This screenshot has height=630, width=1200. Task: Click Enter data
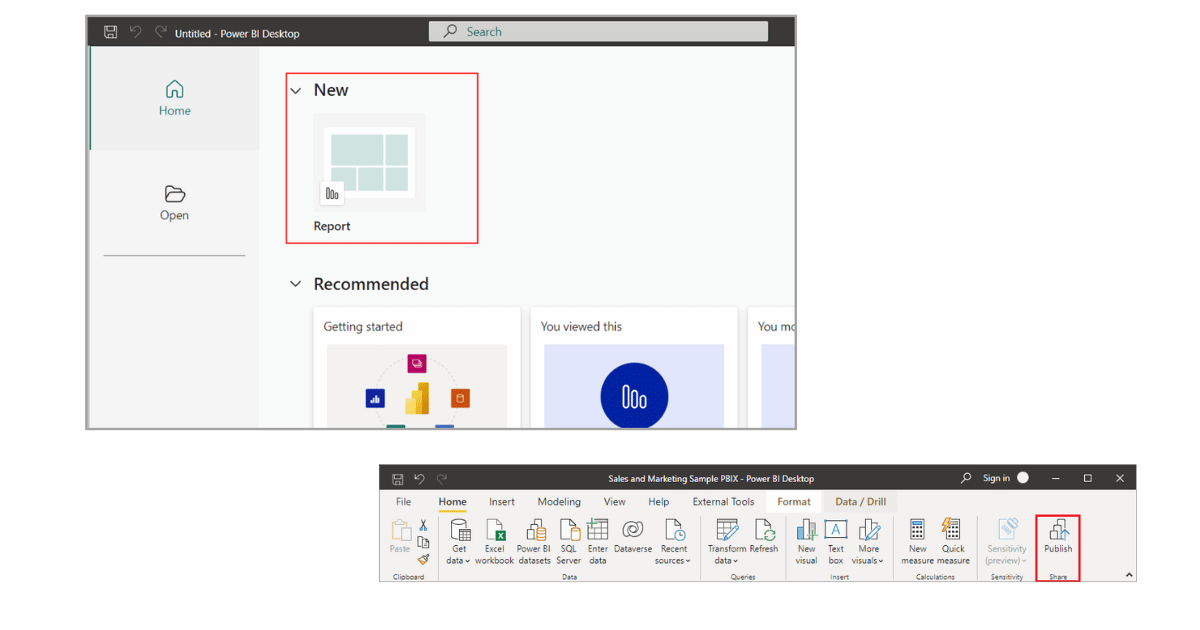pos(598,542)
